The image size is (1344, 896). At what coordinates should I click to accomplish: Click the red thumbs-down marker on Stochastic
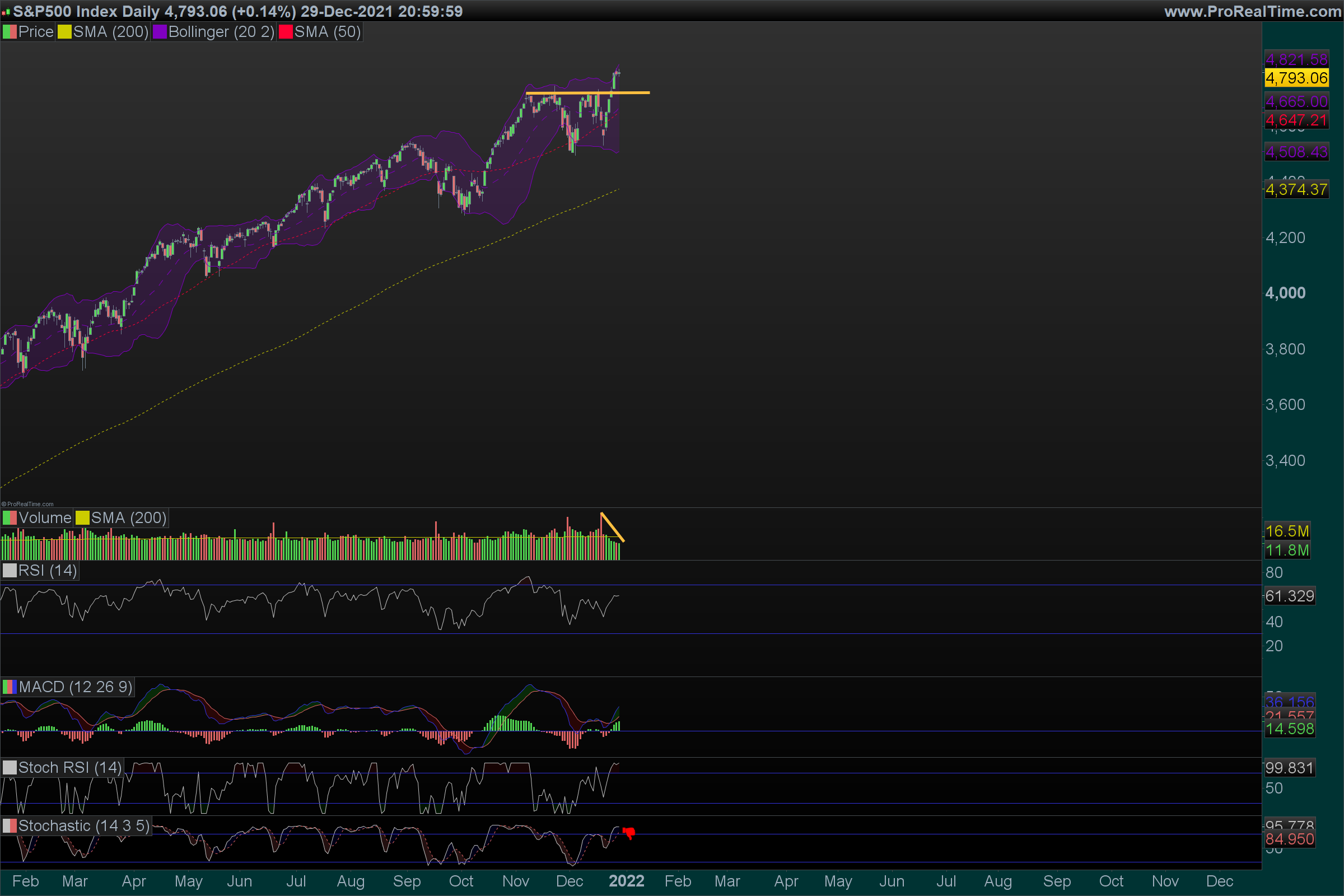[629, 833]
